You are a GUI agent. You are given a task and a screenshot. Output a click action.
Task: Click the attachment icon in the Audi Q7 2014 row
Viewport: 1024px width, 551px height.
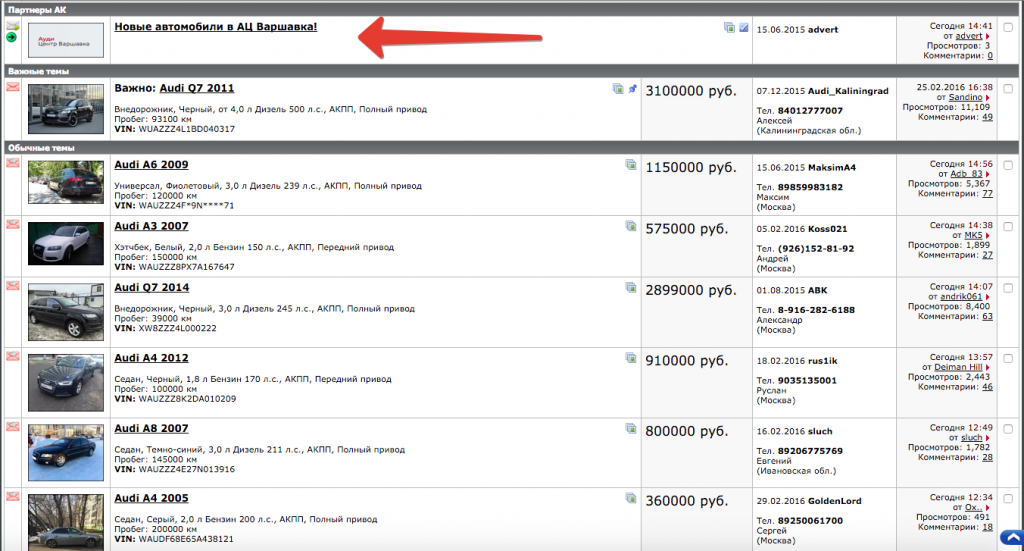click(x=631, y=288)
